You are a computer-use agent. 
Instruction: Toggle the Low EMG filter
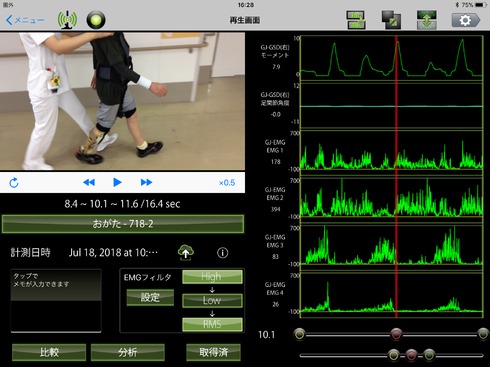[212, 300]
